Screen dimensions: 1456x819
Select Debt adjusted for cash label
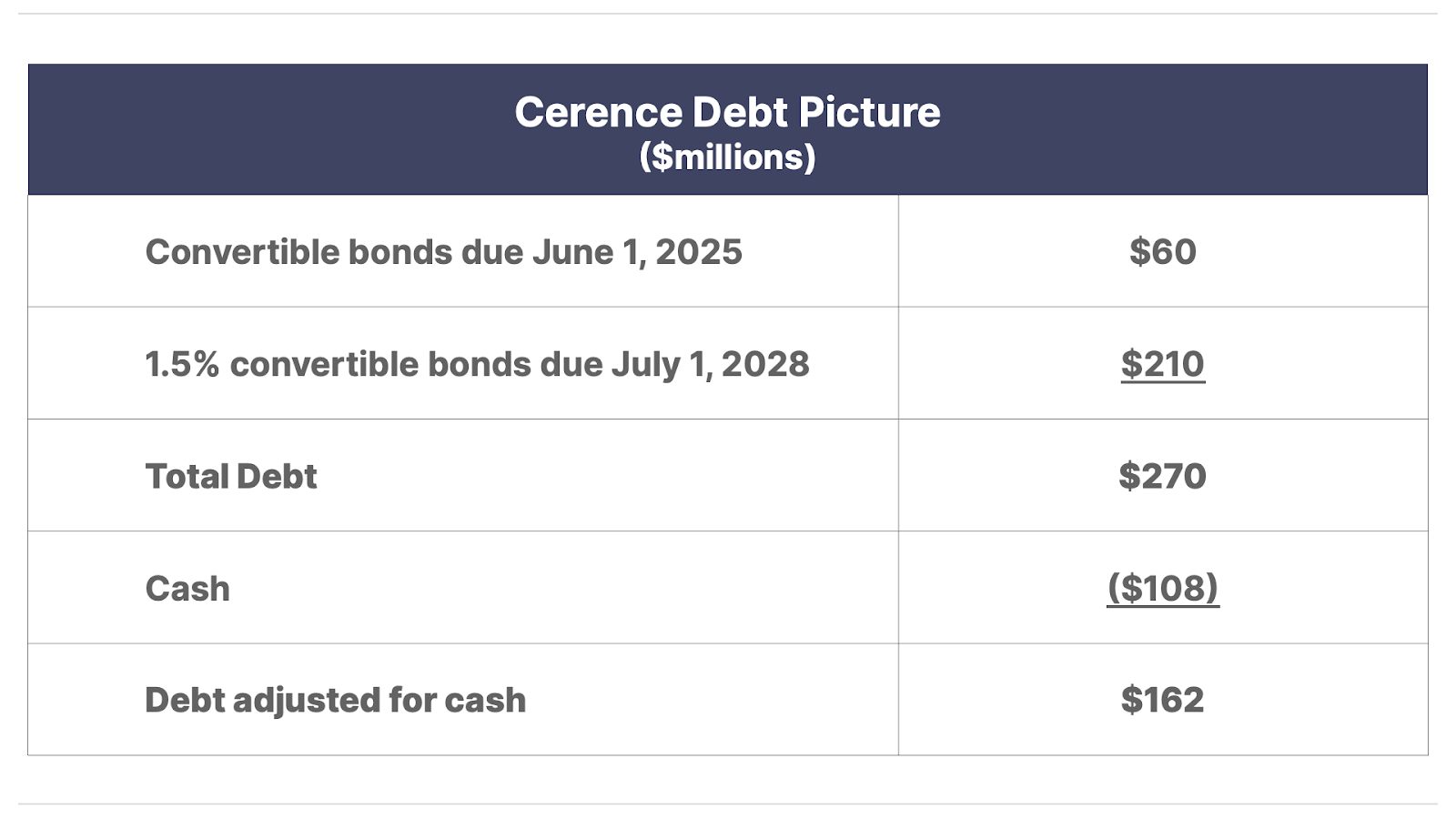[x=336, y=701]
